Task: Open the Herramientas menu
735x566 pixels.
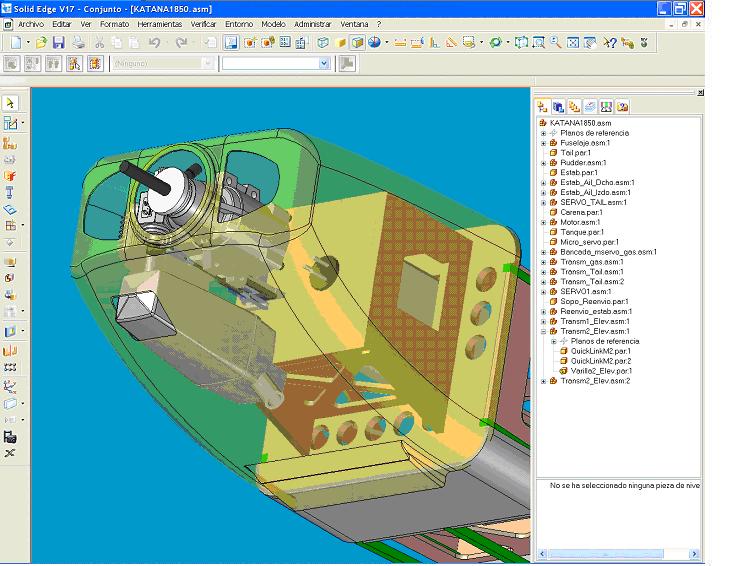Action: [x=160, y=23]
